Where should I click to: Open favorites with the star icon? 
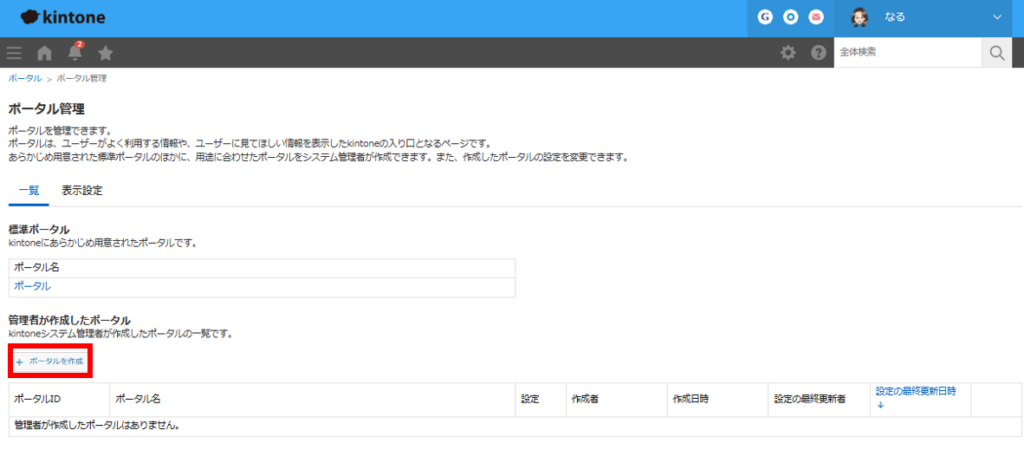[x=105, y=53]
